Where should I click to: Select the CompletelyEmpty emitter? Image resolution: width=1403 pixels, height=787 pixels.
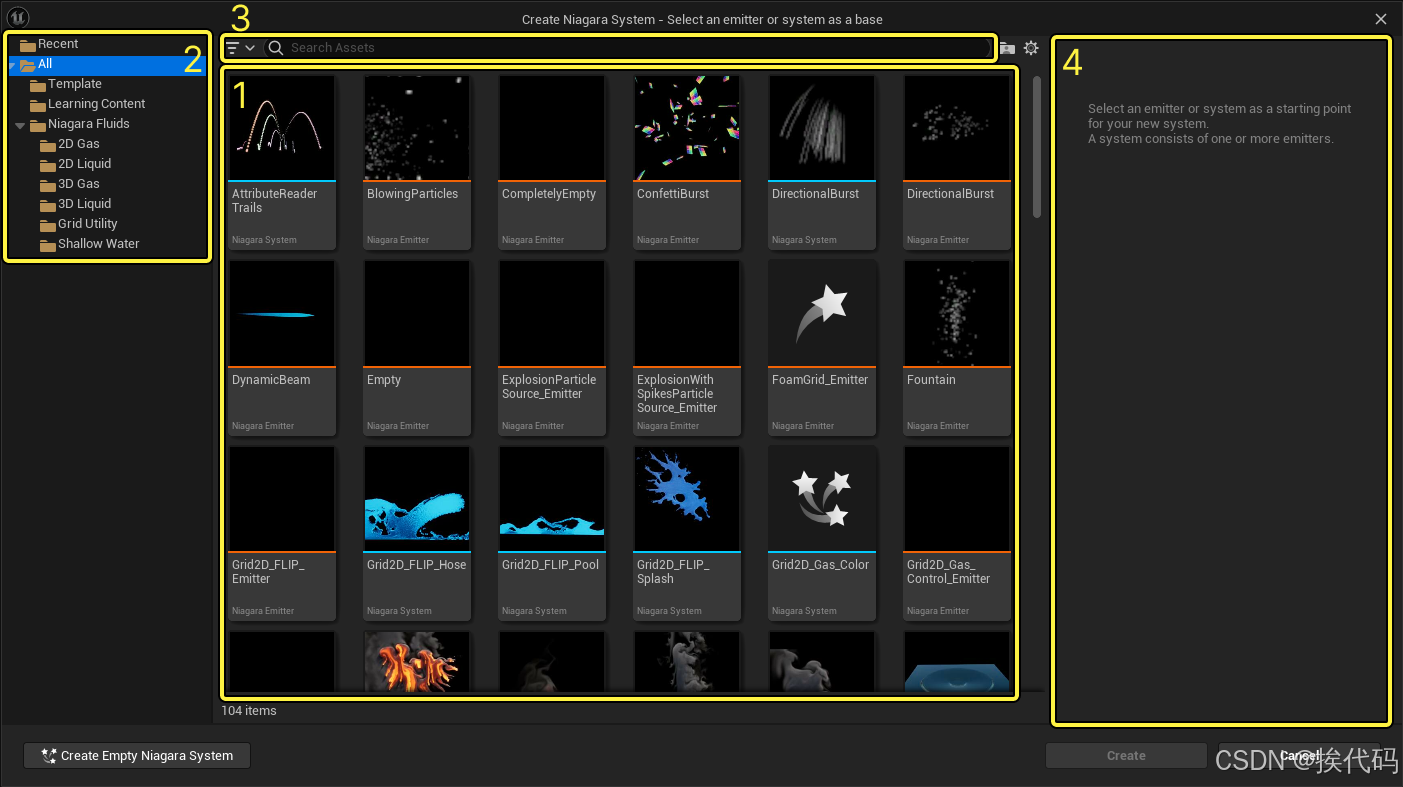tap(552, 162)
